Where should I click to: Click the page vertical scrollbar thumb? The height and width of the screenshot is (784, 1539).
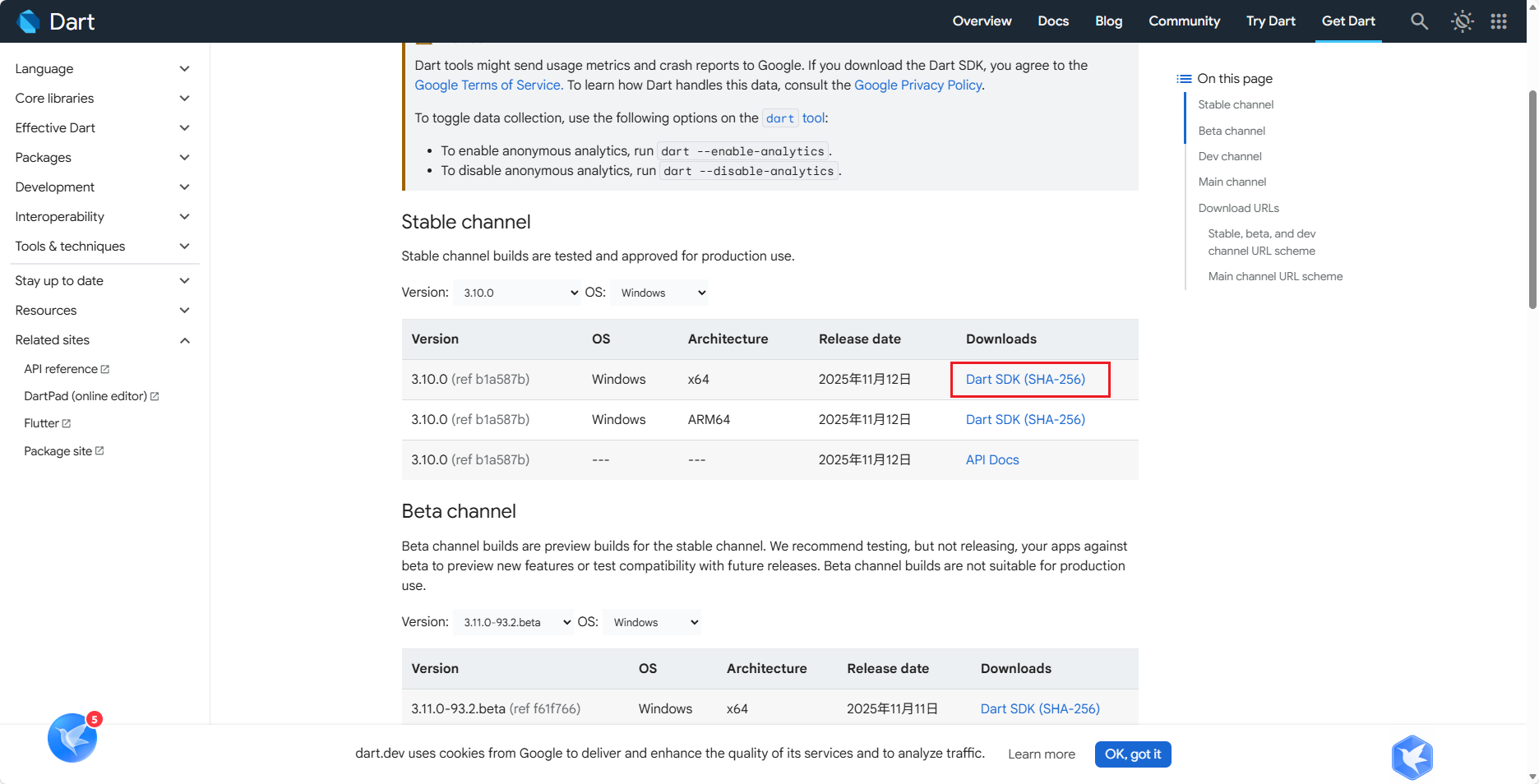tap(1532, 199)
